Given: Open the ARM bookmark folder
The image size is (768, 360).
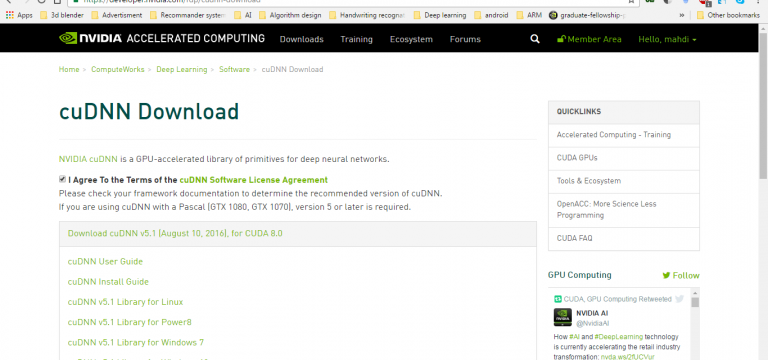Looking at the screenshot, I should (x=528, y=15).
